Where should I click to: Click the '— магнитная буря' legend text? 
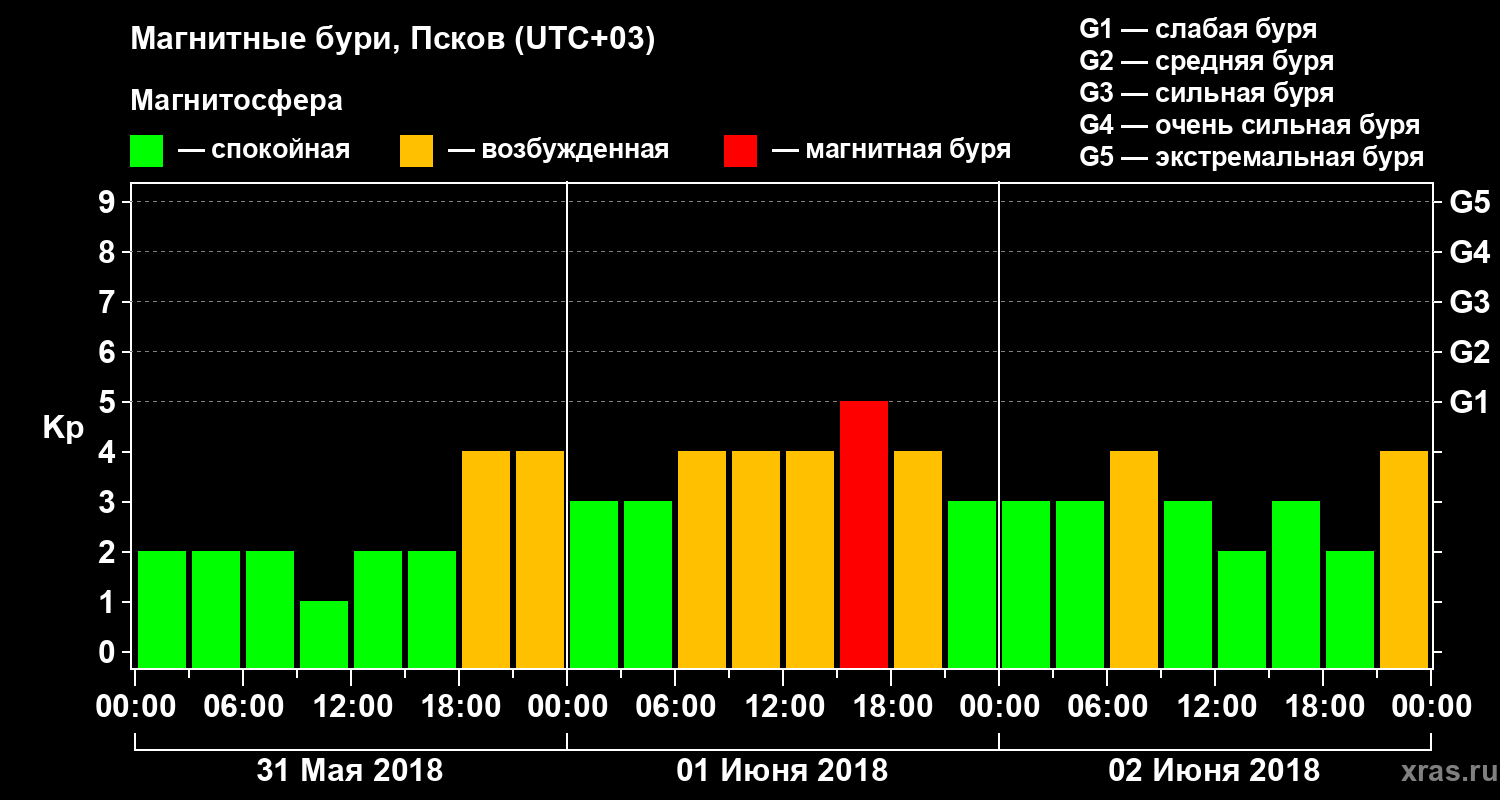[x=892, y=151]
